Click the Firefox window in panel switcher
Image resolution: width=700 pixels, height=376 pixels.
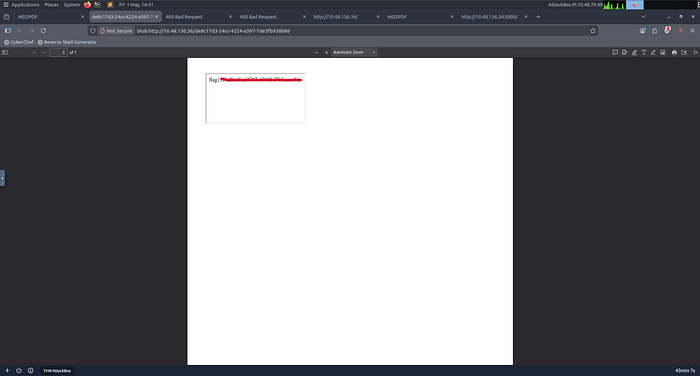point(634,5)
